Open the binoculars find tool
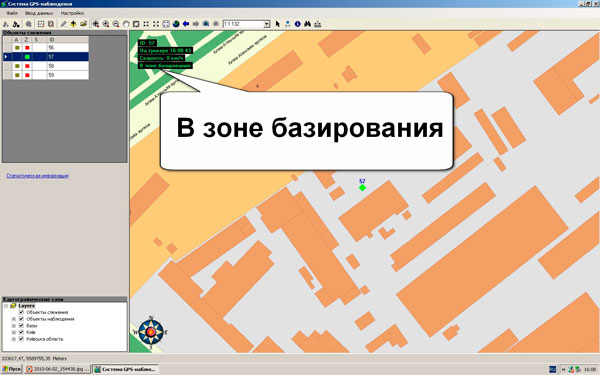The width and height of the screenshot is (600, 375). pos(308,24)
